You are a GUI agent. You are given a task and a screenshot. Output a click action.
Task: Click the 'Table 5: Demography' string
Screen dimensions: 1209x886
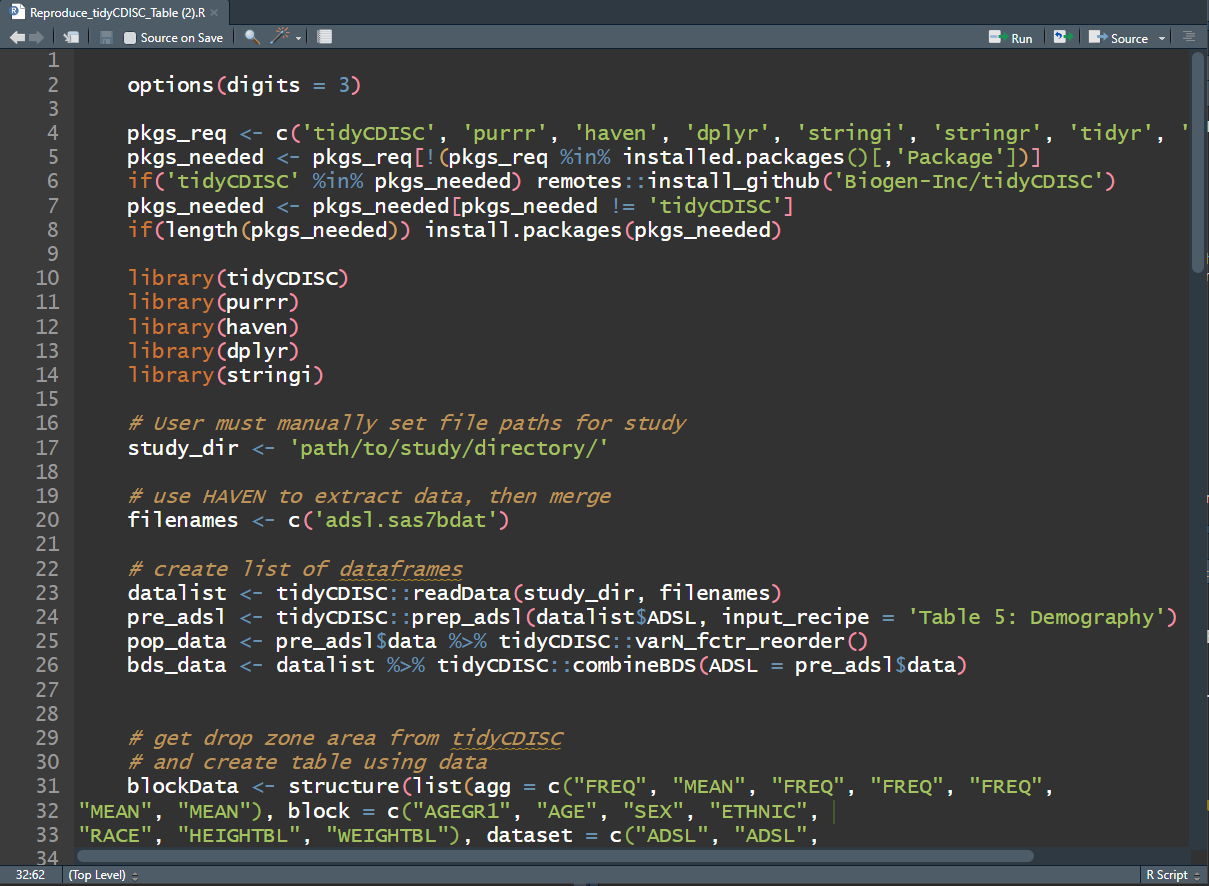[x=1038, y=617]
